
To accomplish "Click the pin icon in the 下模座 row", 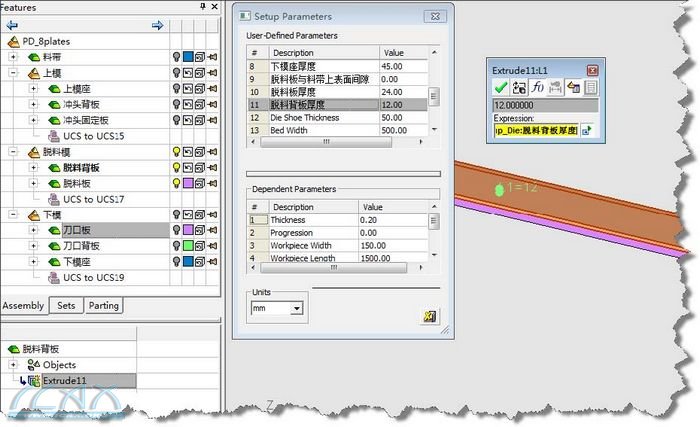I will click(212, 261).
